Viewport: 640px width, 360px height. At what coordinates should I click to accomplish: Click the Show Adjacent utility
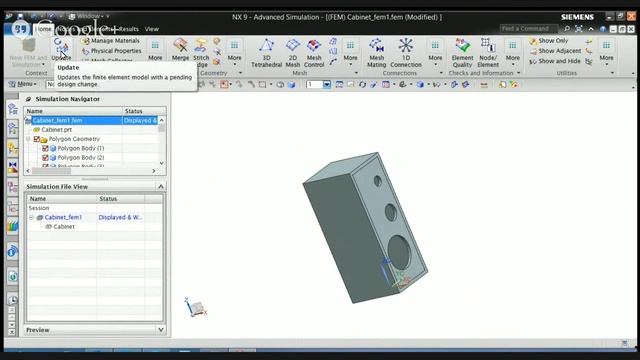point(555,51)
